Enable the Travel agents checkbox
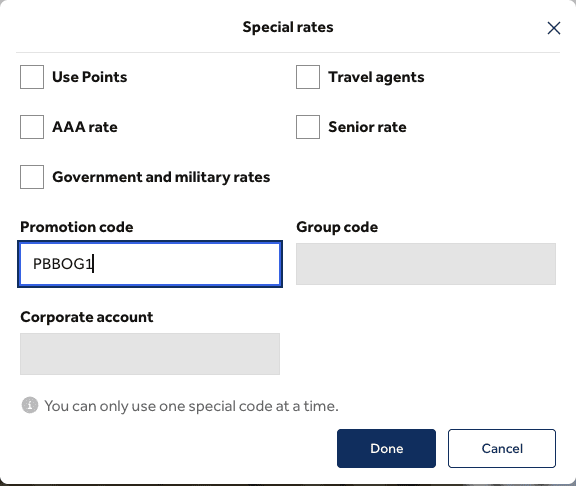The height and width of the screenshot is (486, 576). coord(308,77)
